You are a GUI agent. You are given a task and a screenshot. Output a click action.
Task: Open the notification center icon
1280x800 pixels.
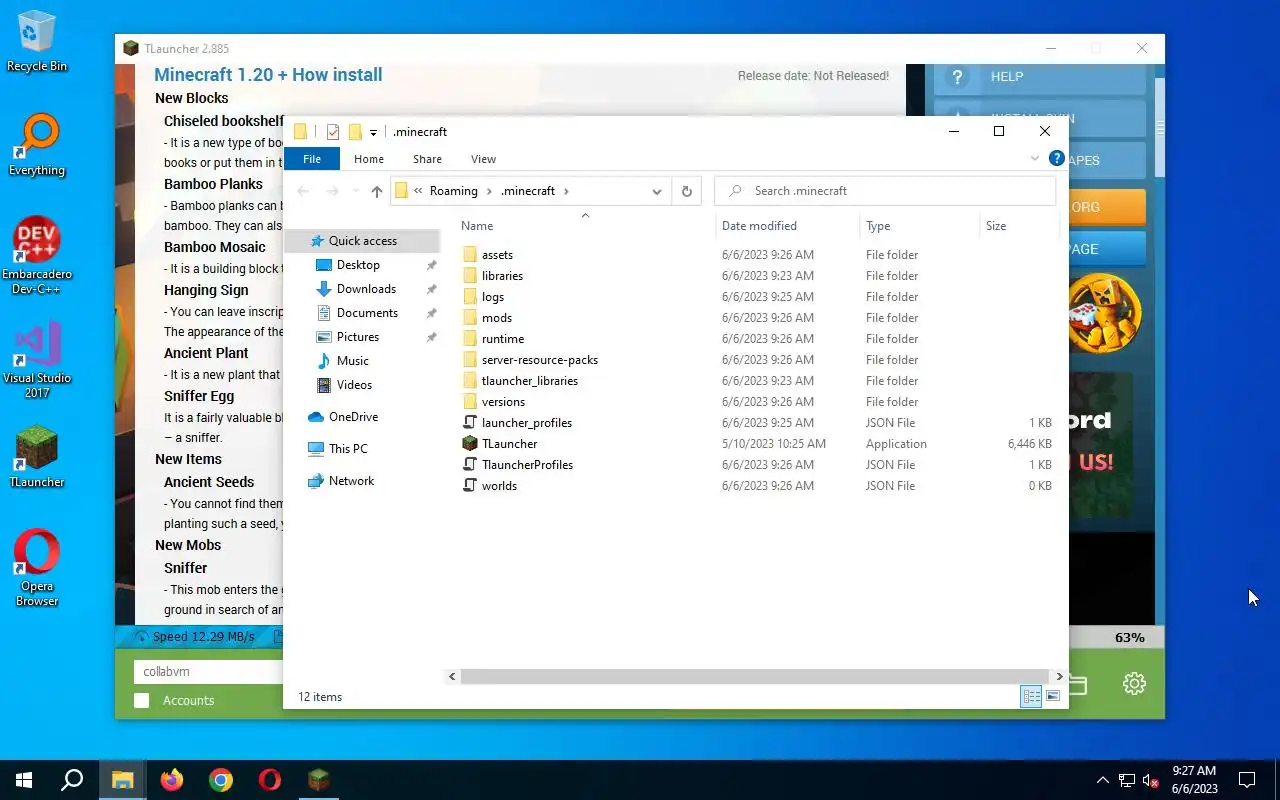coord(1247,780)
